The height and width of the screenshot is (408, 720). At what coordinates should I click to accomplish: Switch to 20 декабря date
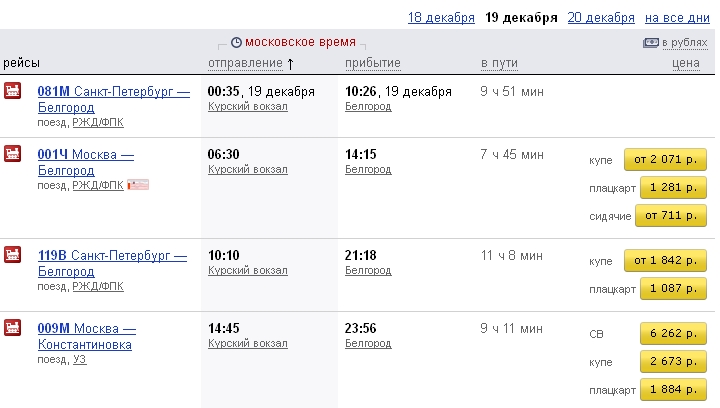601,18
